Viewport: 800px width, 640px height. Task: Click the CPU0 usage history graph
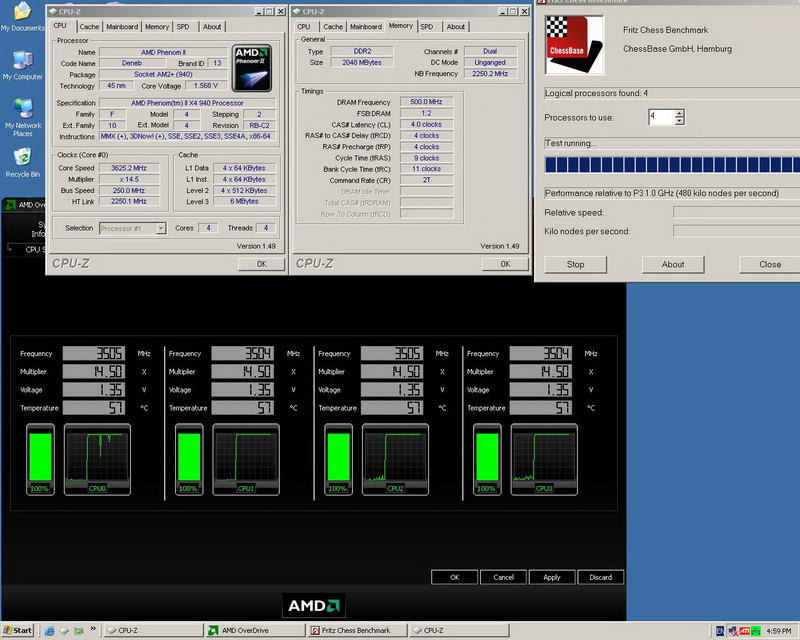click(97, 459)
